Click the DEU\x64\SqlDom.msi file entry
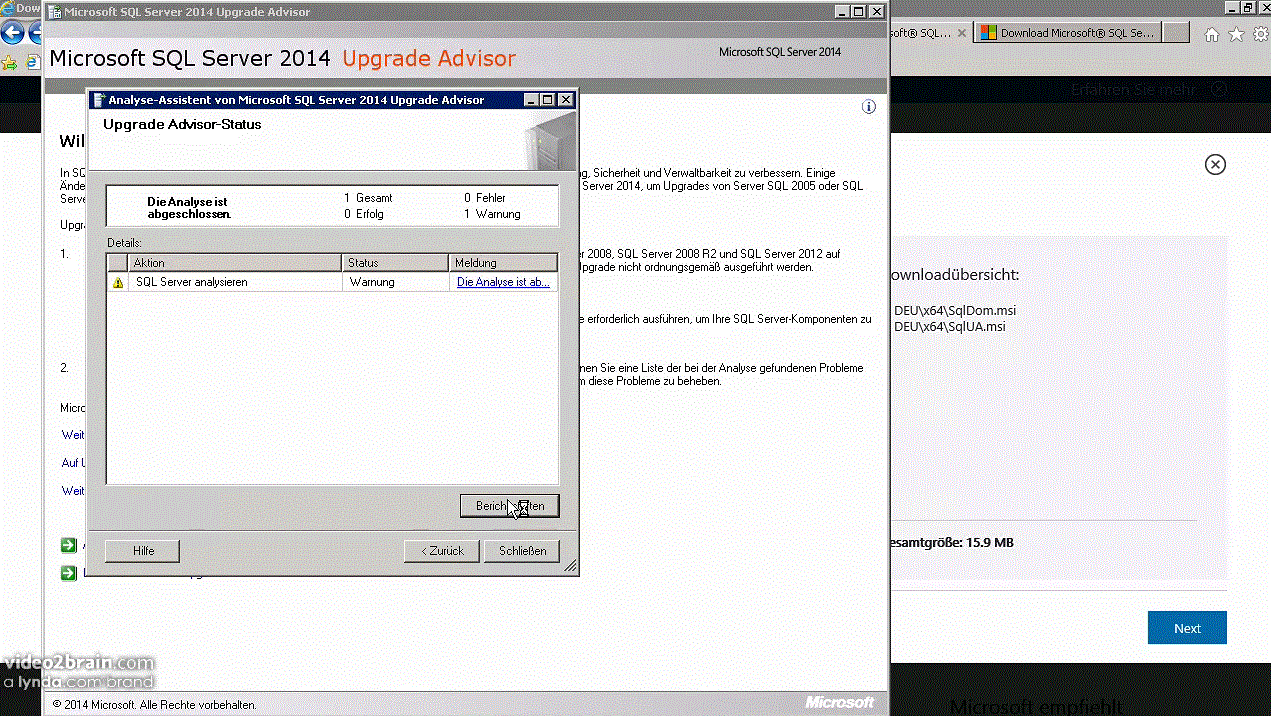This screenshot has height=716, width=1271. [x=955, y=311]
